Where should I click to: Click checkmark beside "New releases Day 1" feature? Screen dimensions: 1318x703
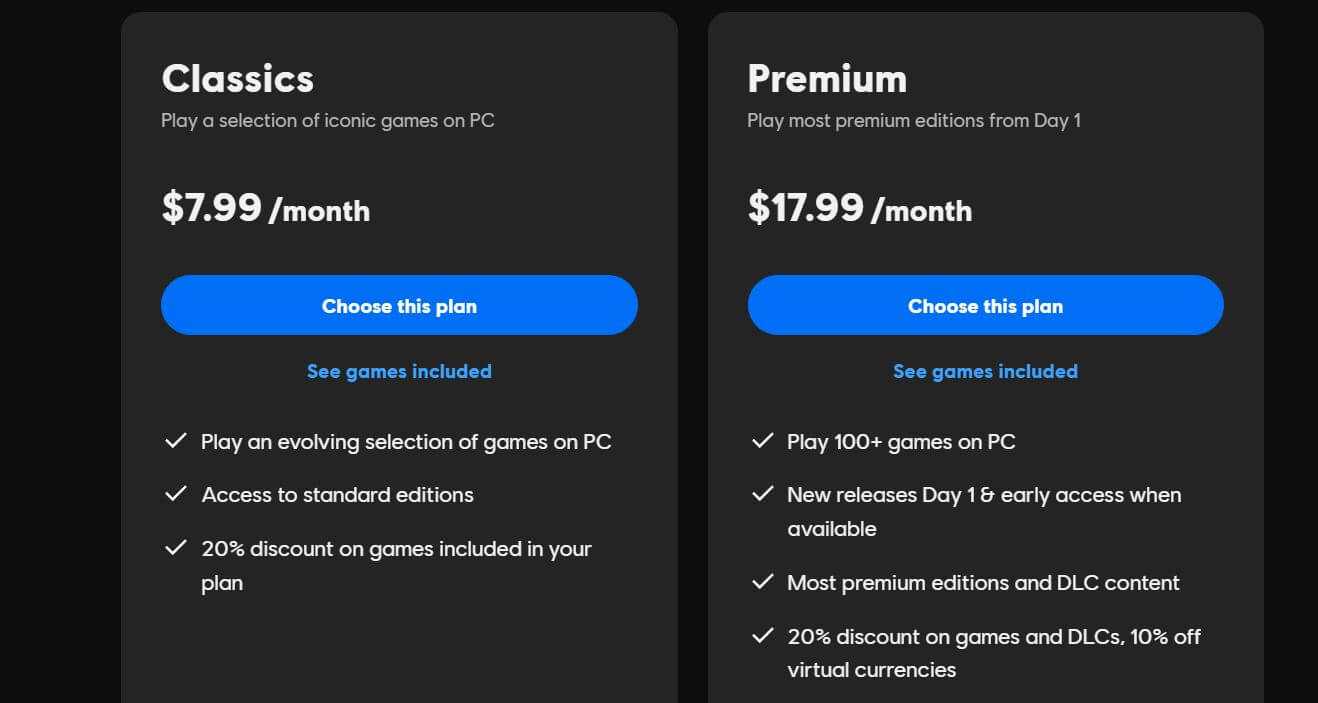(763, 494)
